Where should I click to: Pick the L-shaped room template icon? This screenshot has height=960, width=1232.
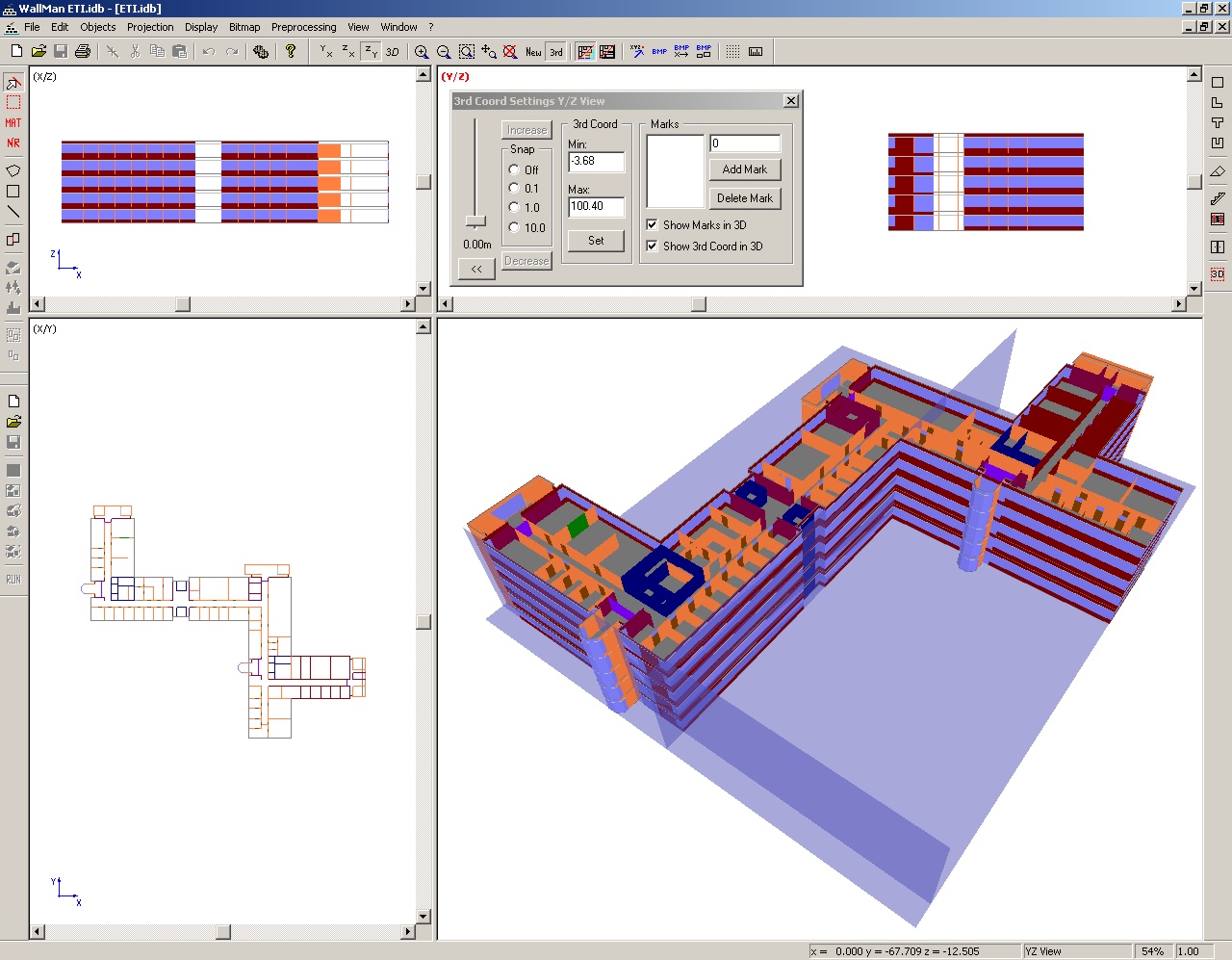[1218, 102]
